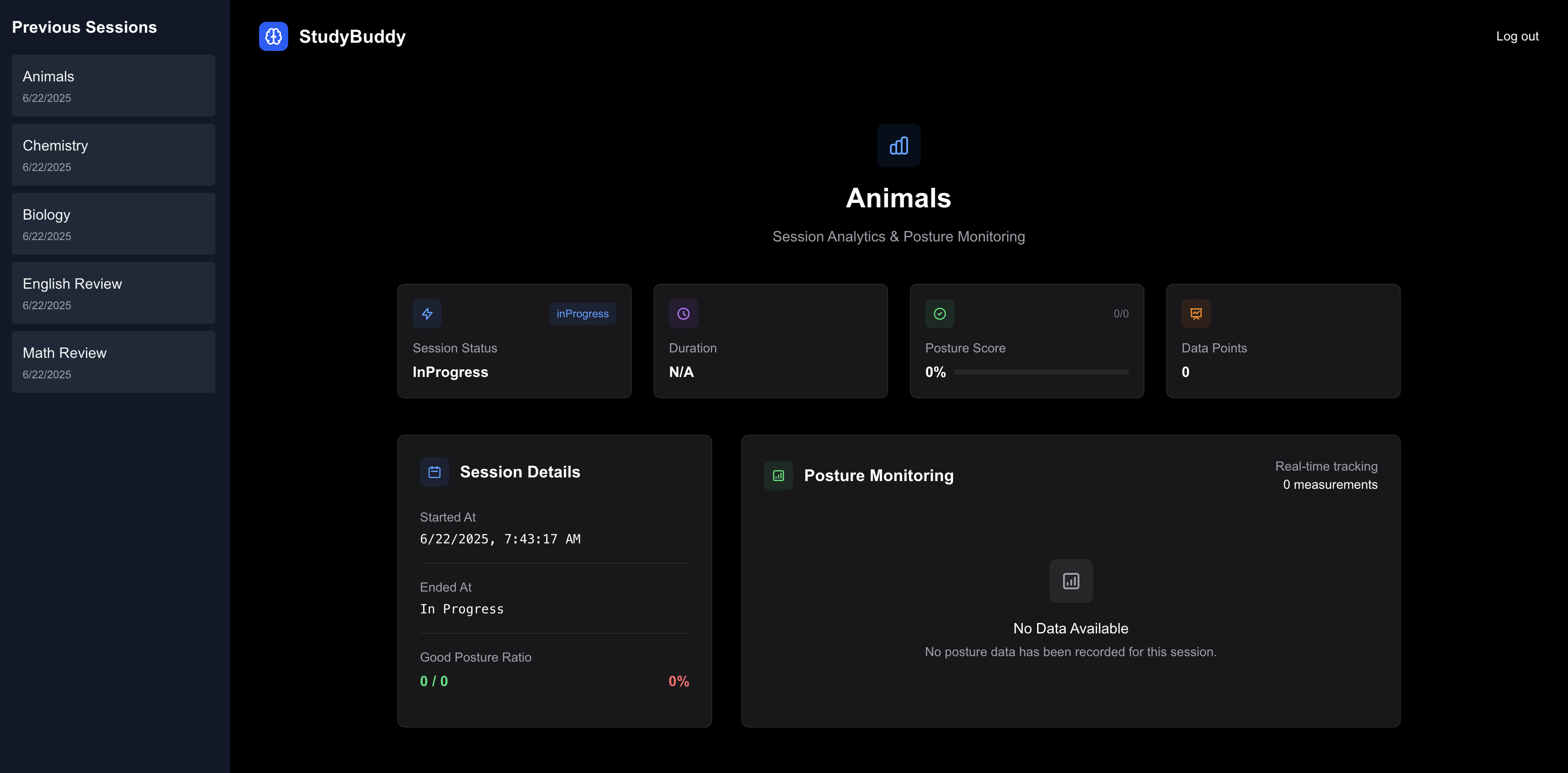Open the English Review session
The height and width of the screenshot is (773, 1568).
click(x=113, y=293)
